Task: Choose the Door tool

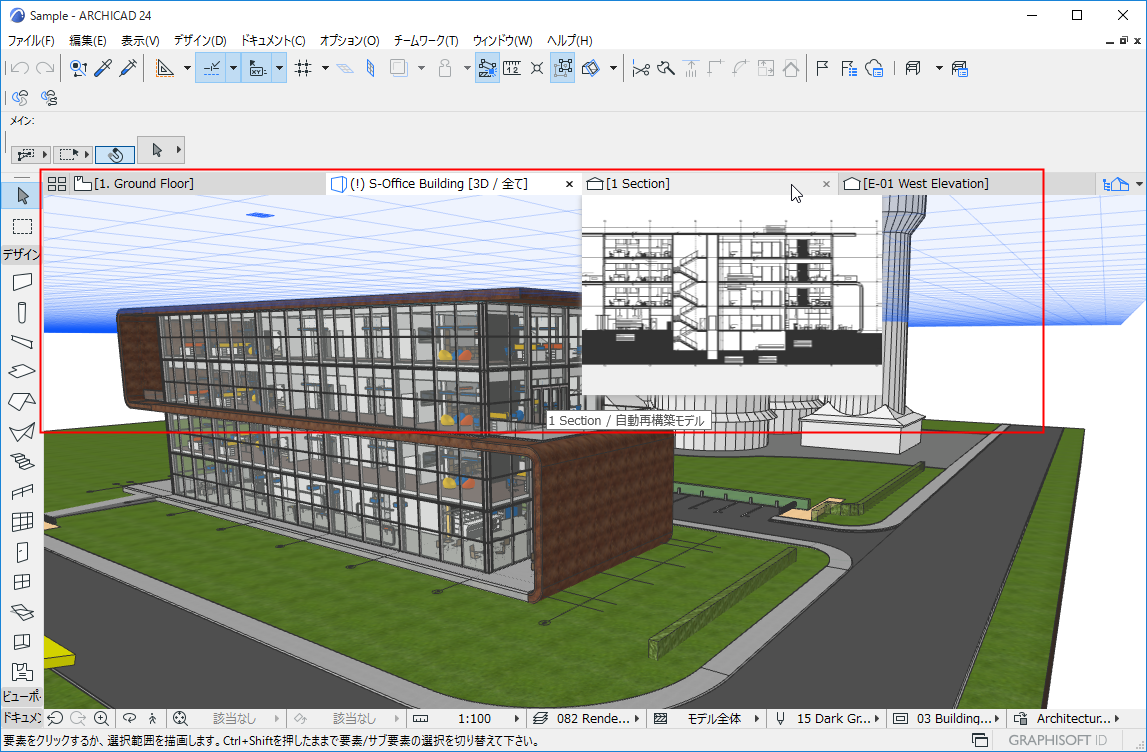Action: tap(22, 551)
